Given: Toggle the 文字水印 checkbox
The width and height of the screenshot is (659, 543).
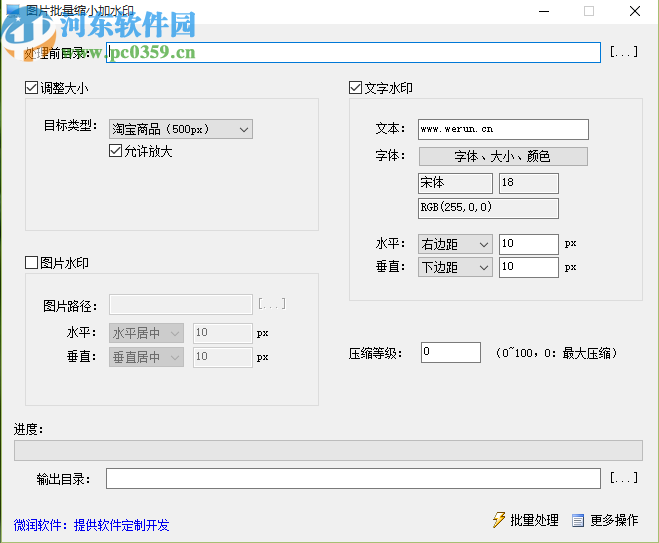Looking at the screenshot, I should (x=356, y=88).
